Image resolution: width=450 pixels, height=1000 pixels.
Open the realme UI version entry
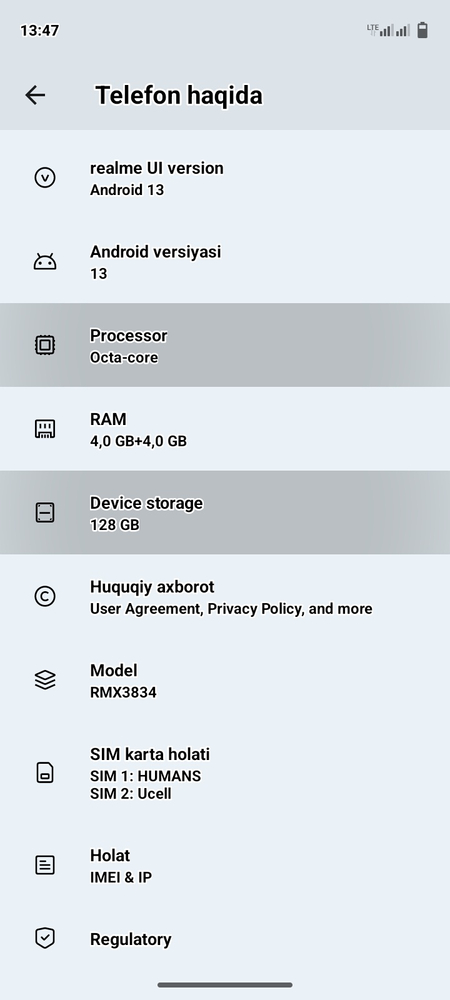click(x=225, y=178)
